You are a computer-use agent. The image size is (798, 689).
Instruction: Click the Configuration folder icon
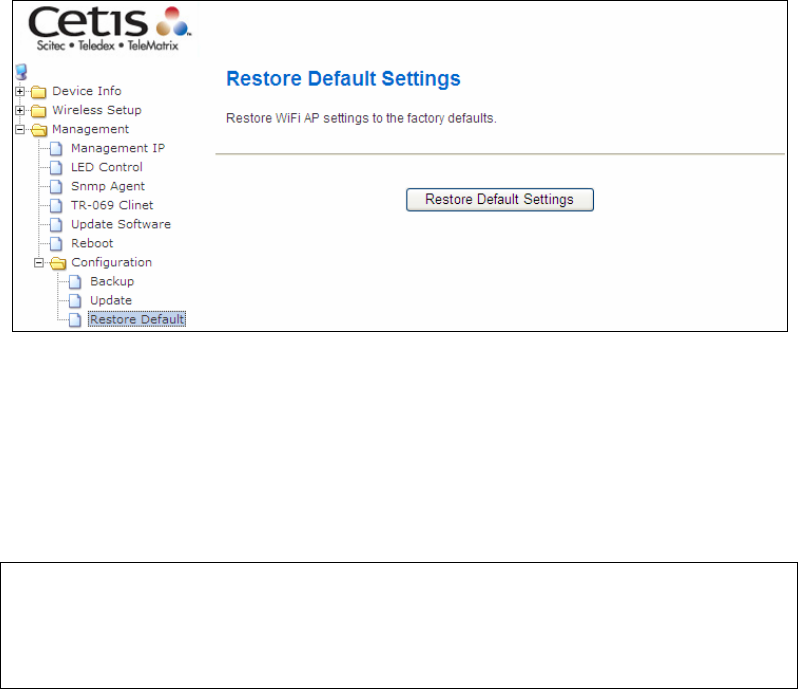[58, 263]
